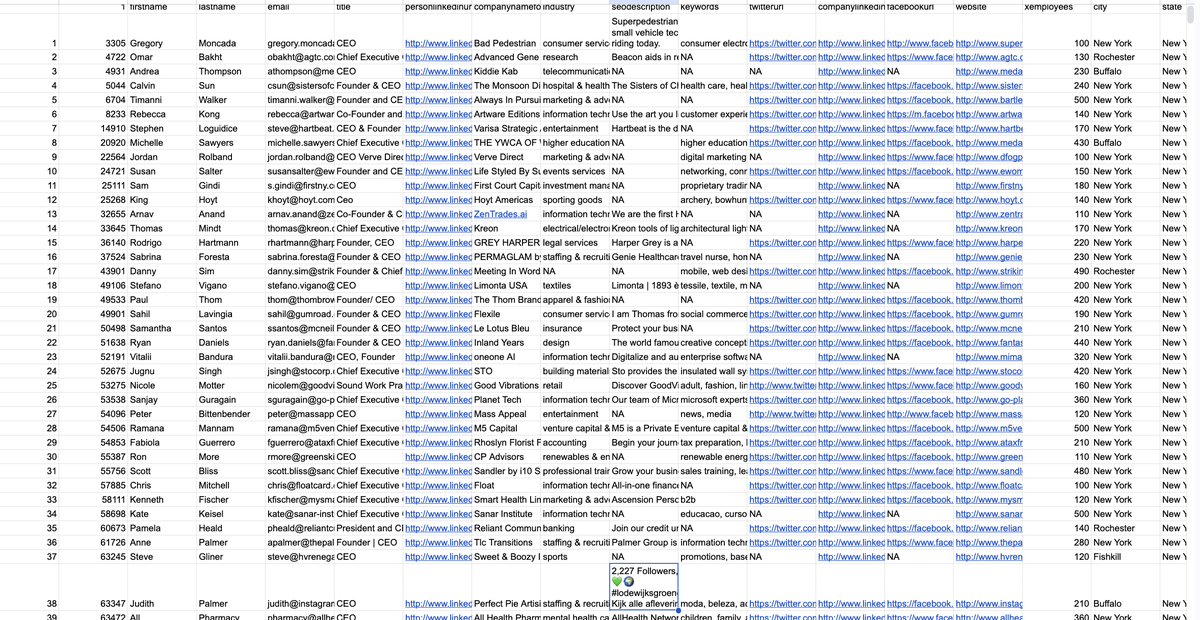Open the http://www.instag website link

pyautogui.click(x=988, y=603)
